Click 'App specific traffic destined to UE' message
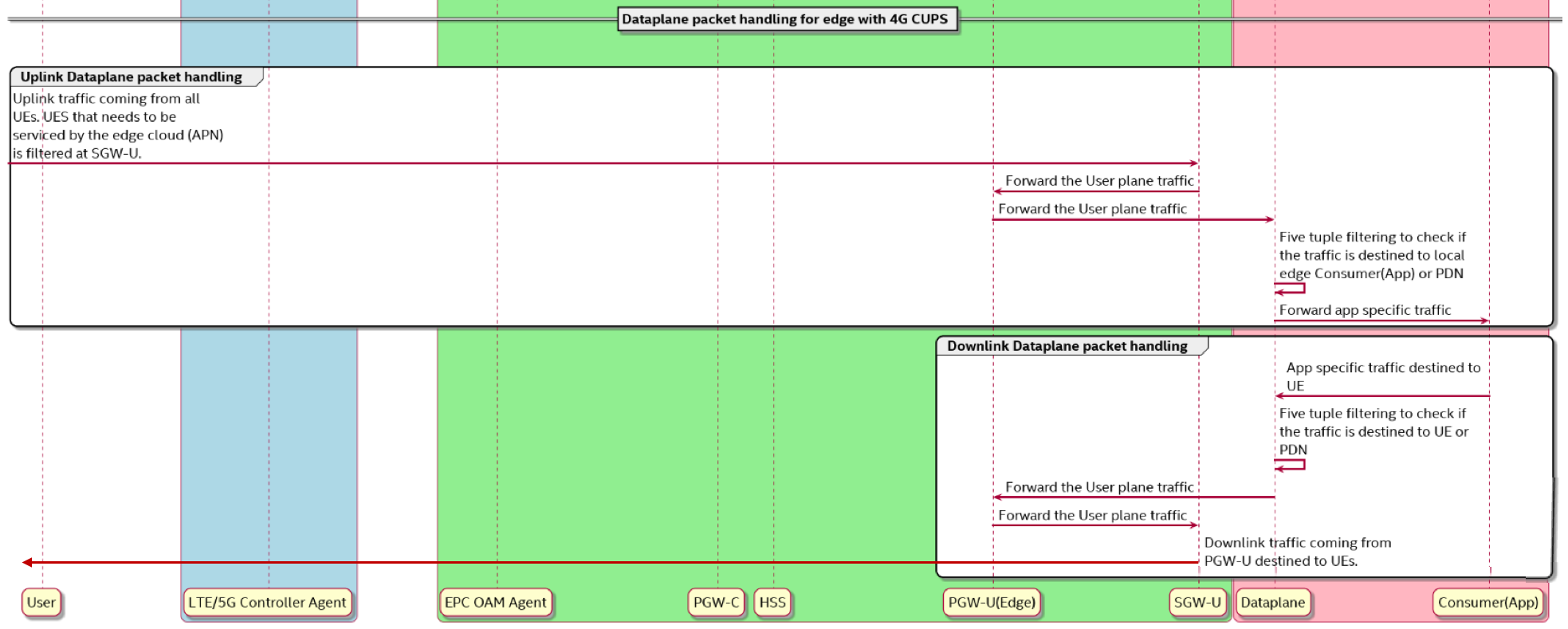This screenshot has width=1568, height=629. pyautogui.click(x=1383, y=376)
